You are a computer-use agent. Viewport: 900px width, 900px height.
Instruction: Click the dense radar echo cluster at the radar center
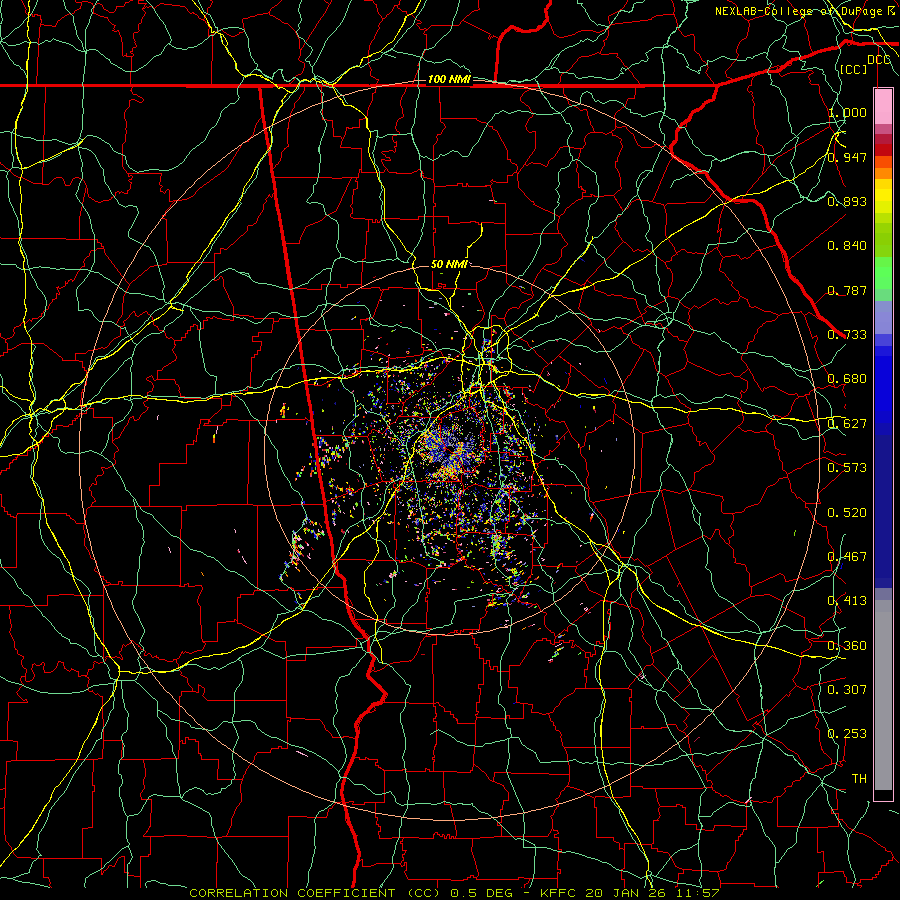pos(449,451)
